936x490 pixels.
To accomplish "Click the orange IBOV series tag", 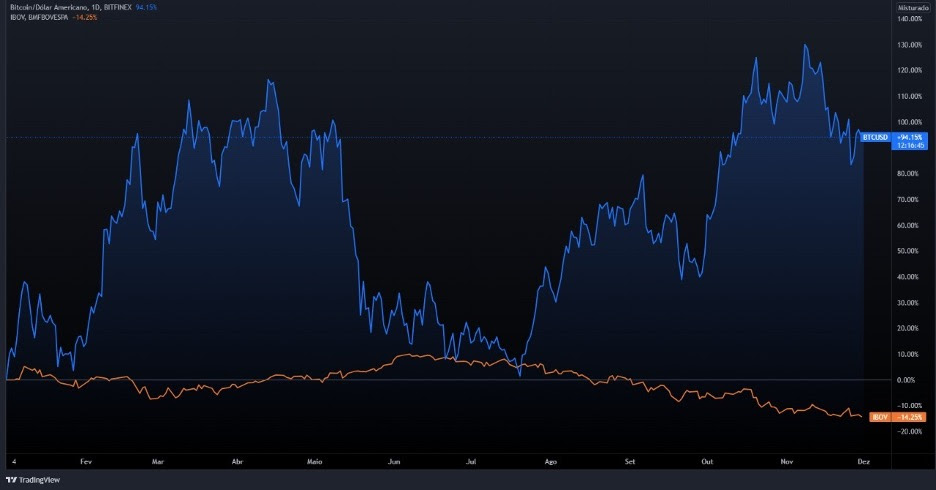I will click(x=880, y=417).
